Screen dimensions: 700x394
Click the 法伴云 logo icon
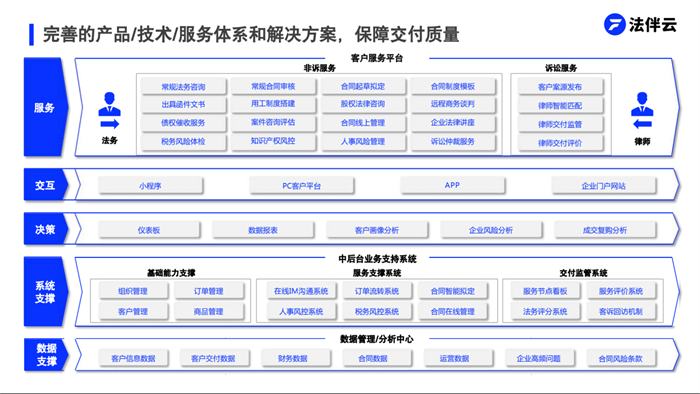[614, 24]
